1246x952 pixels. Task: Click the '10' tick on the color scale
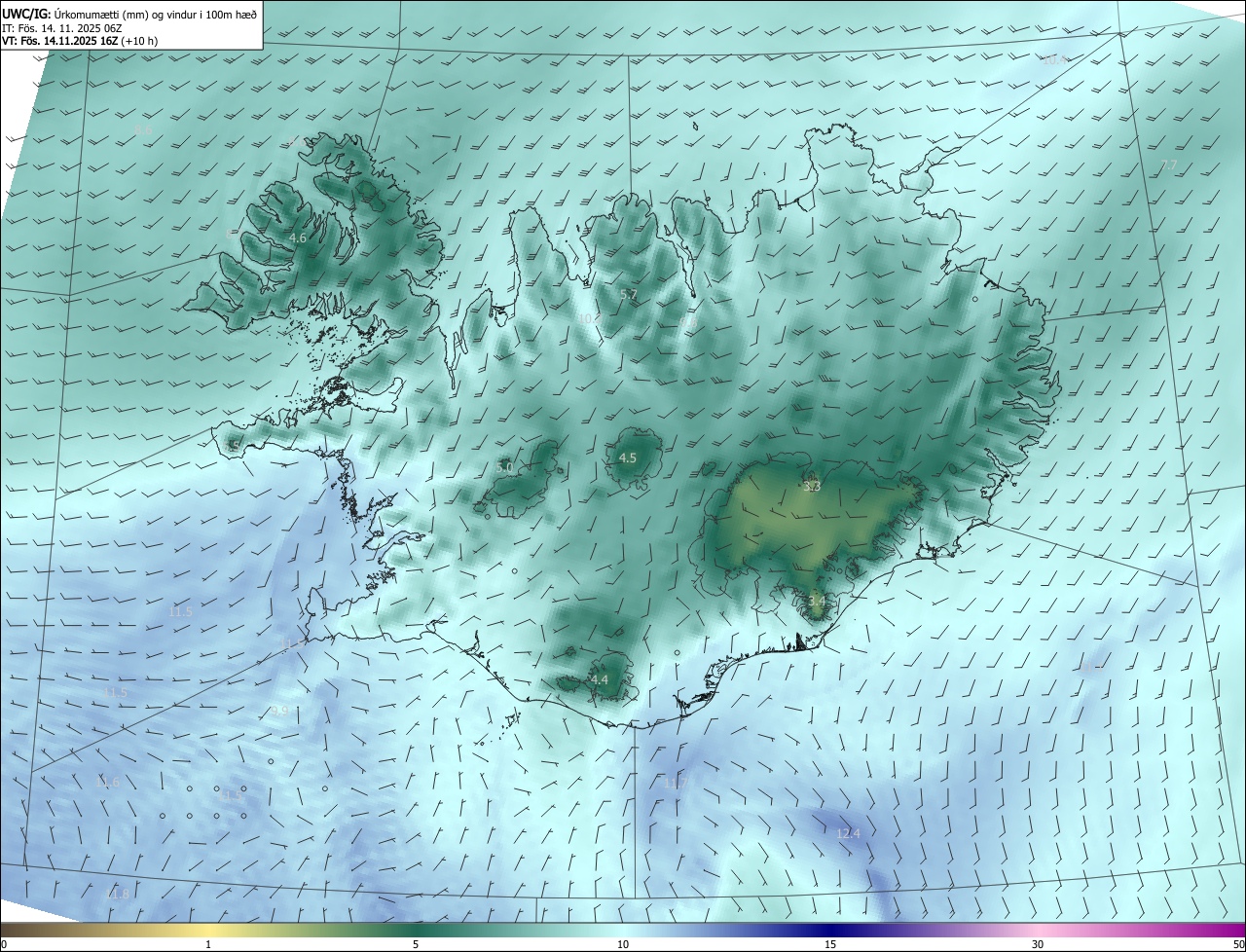623,945
